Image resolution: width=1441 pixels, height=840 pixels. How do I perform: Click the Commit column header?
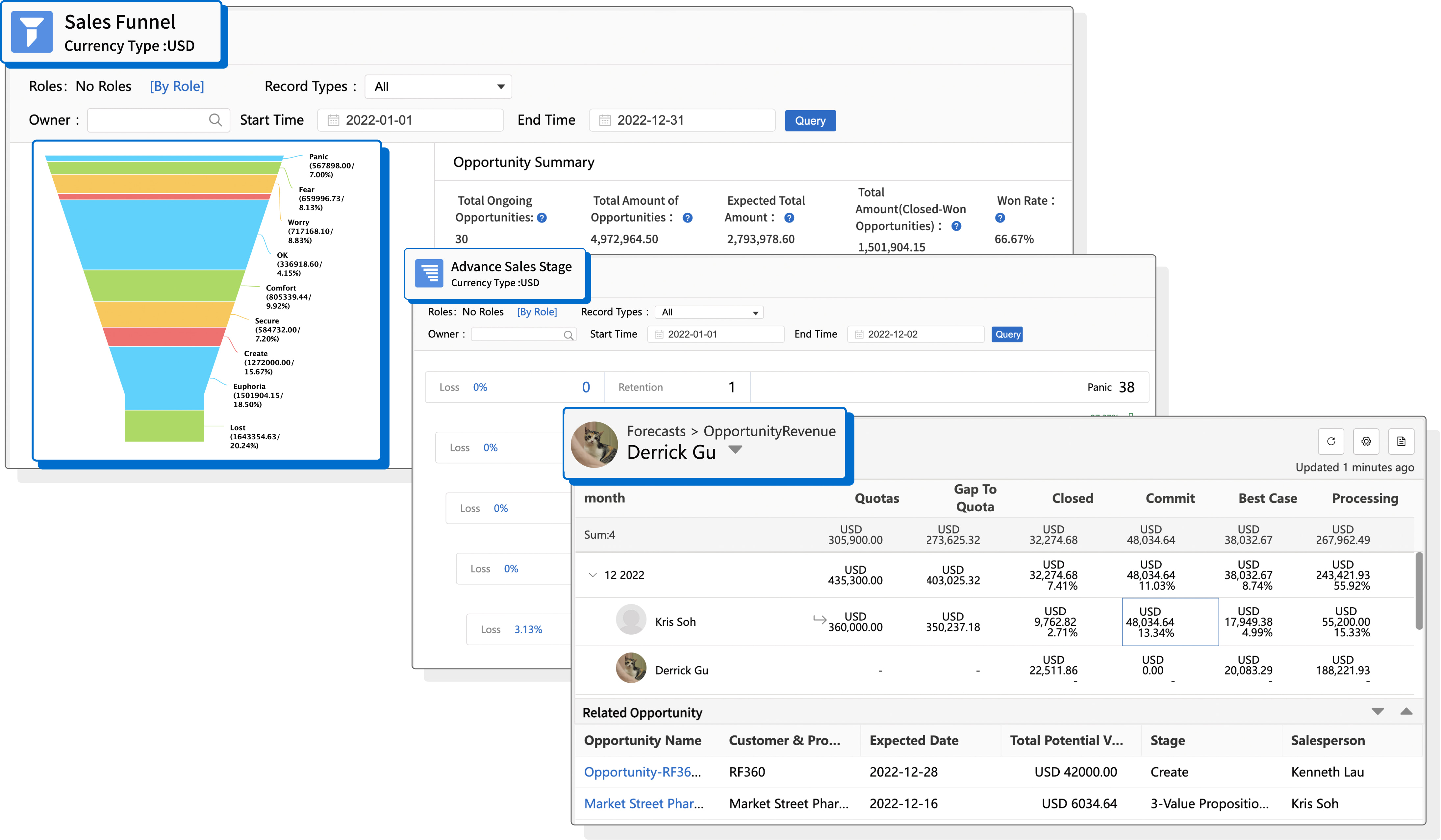tap(1170, 498)
